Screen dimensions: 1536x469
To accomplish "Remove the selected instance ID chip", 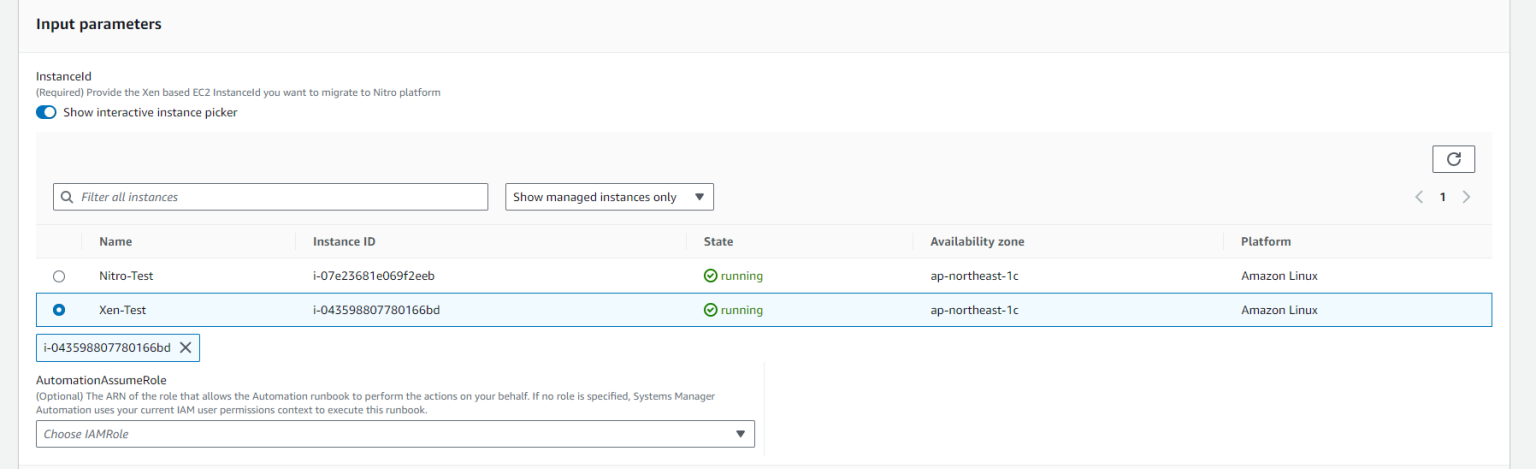I will tap(185, 348).
